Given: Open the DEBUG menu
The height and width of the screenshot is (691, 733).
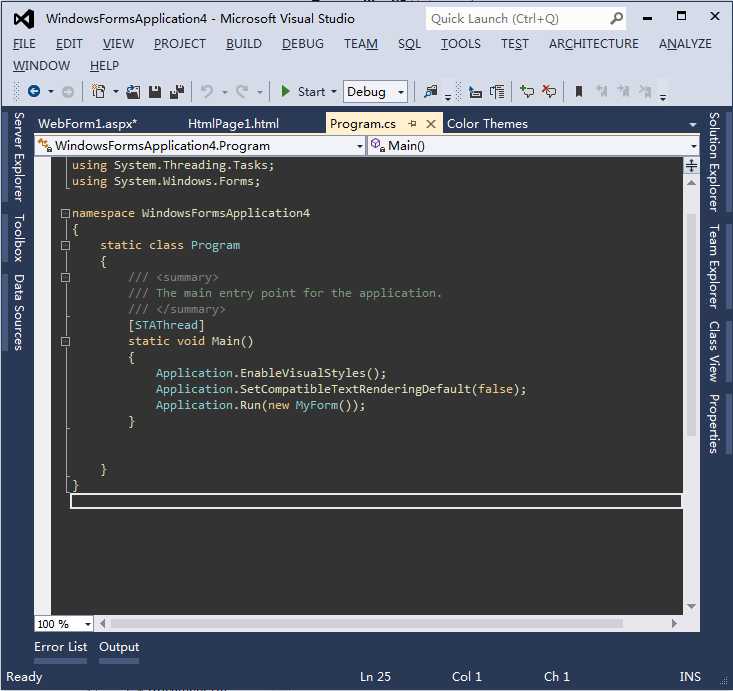Looking at the screenshot, I should point(303,43).
